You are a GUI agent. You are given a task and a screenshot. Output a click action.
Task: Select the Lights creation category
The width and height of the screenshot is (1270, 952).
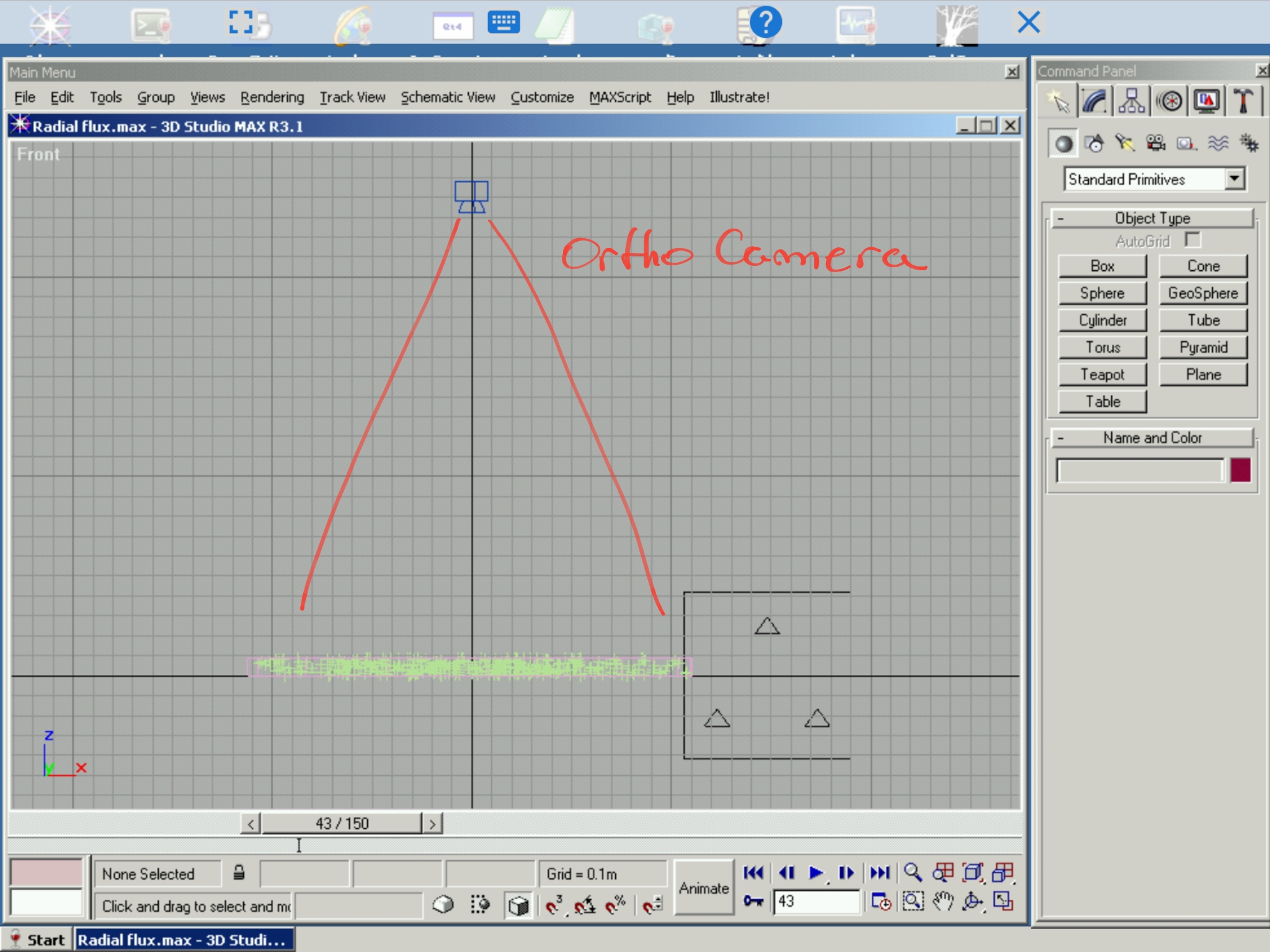[1124, 144]
